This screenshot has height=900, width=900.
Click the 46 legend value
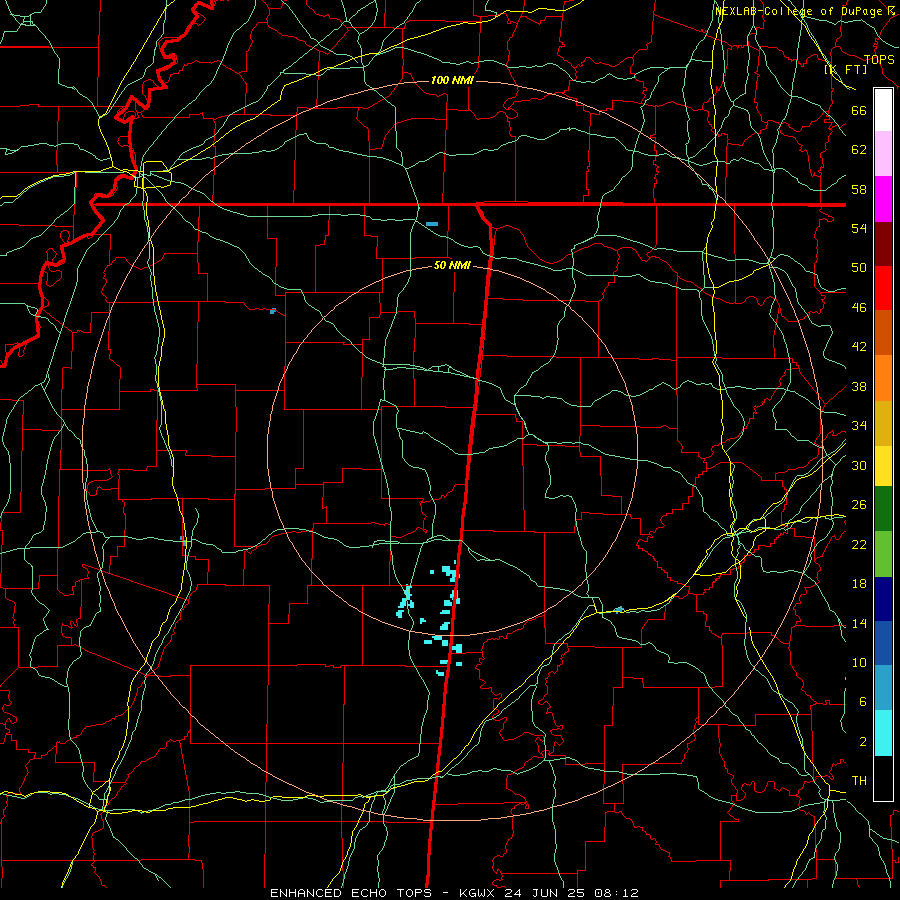(859, 308)
